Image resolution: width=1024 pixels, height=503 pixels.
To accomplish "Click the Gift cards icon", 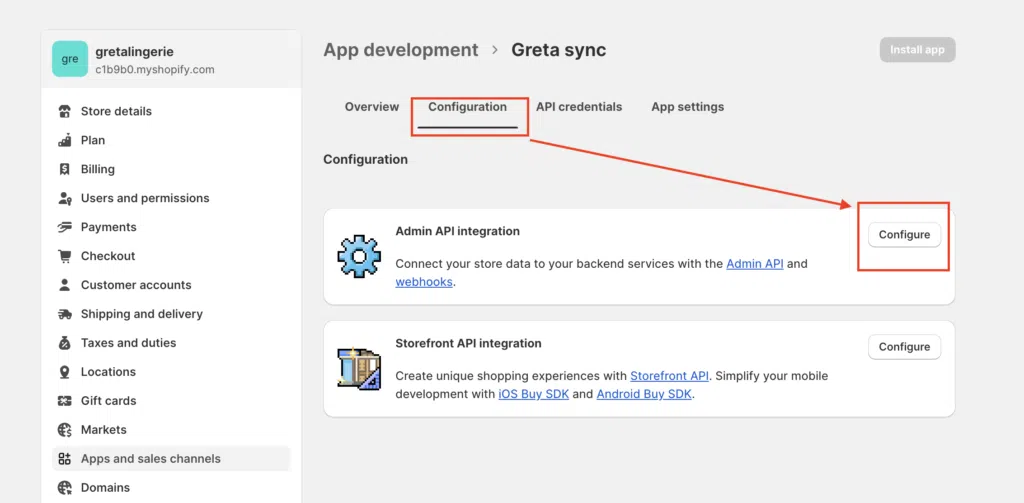I will (x=65, y=400).
